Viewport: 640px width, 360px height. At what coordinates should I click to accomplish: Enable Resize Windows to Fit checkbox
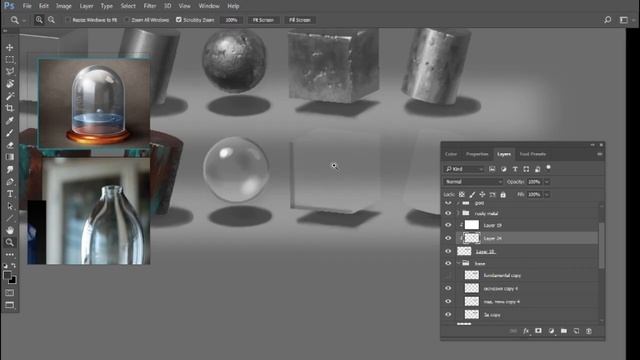tap(68, 20)
